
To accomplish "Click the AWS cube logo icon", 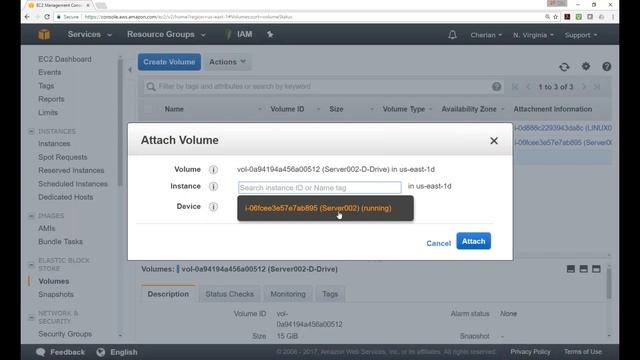I will coord(44,35).
